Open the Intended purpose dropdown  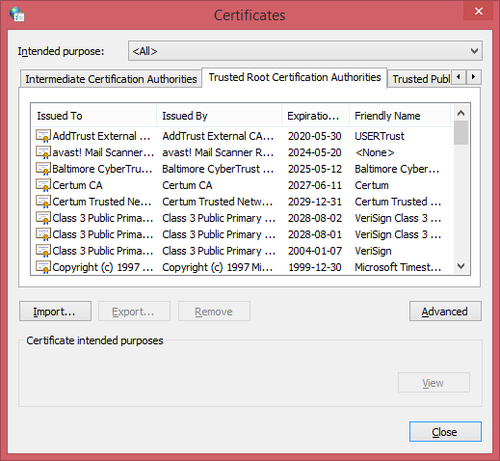click(305, 51)
